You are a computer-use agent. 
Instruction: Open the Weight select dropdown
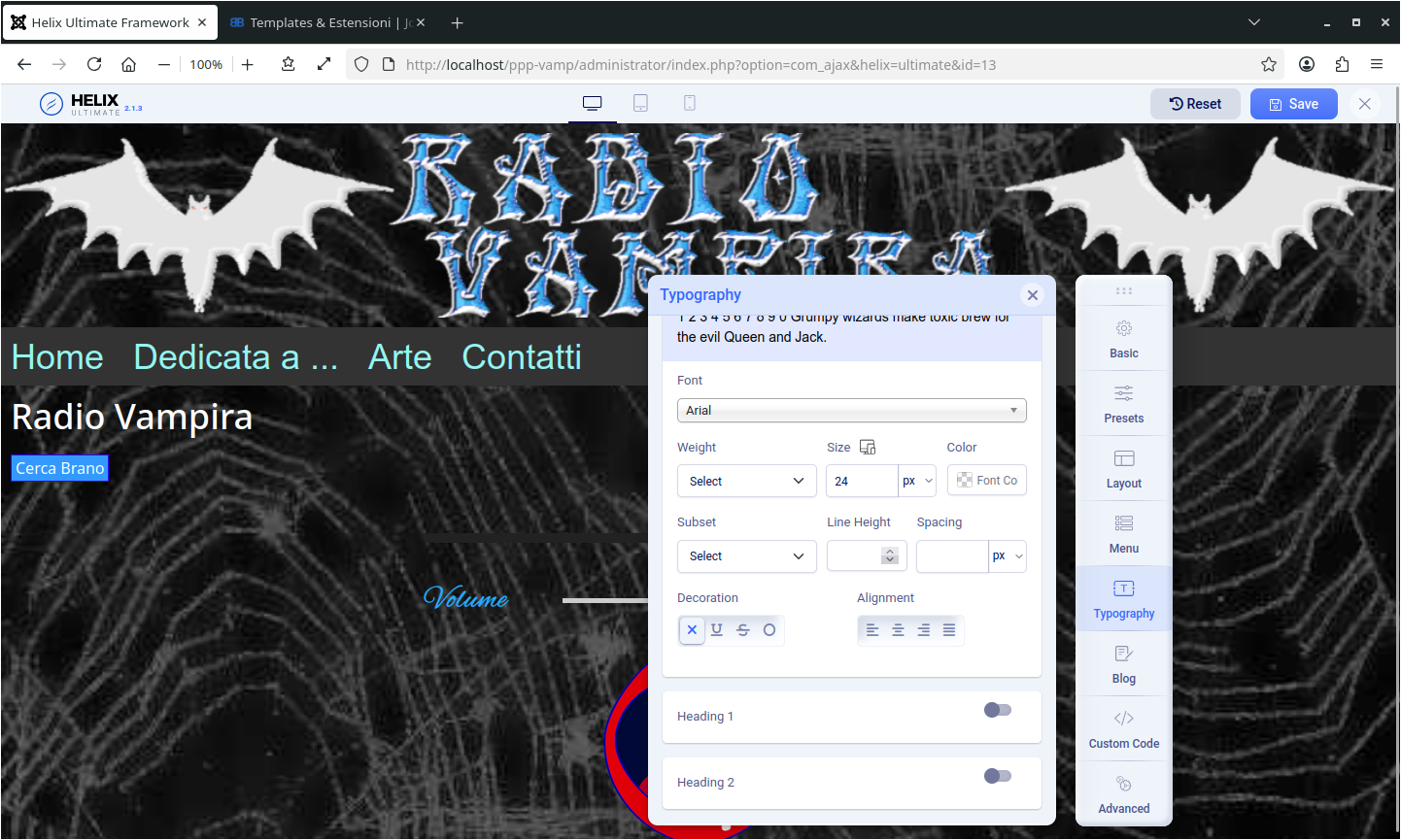tap(747, 481)
